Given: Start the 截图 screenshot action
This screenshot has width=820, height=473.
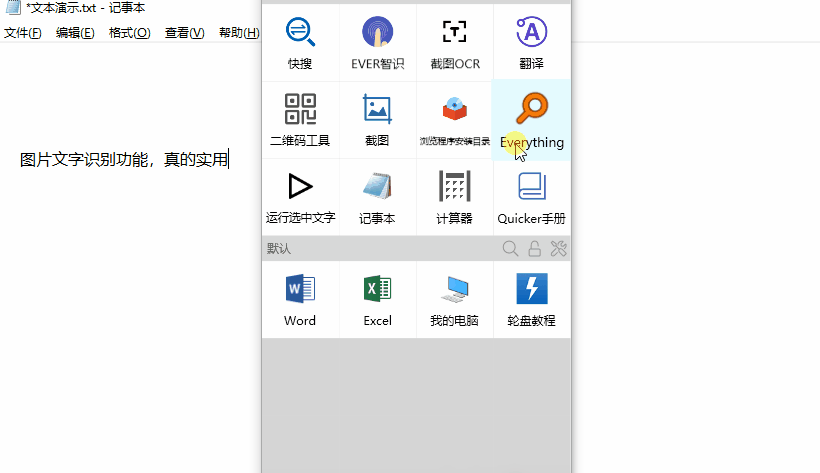Looking at the screenshot, I should [x=378, y=120].
